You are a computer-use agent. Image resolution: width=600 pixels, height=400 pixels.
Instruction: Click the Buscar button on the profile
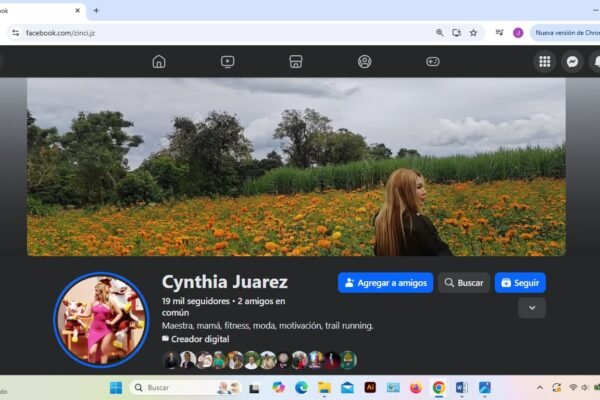(464, 283)
